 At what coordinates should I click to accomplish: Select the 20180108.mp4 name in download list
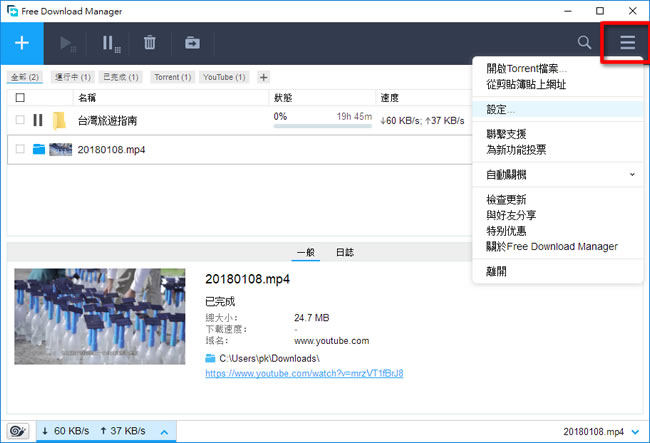[112, 150]
